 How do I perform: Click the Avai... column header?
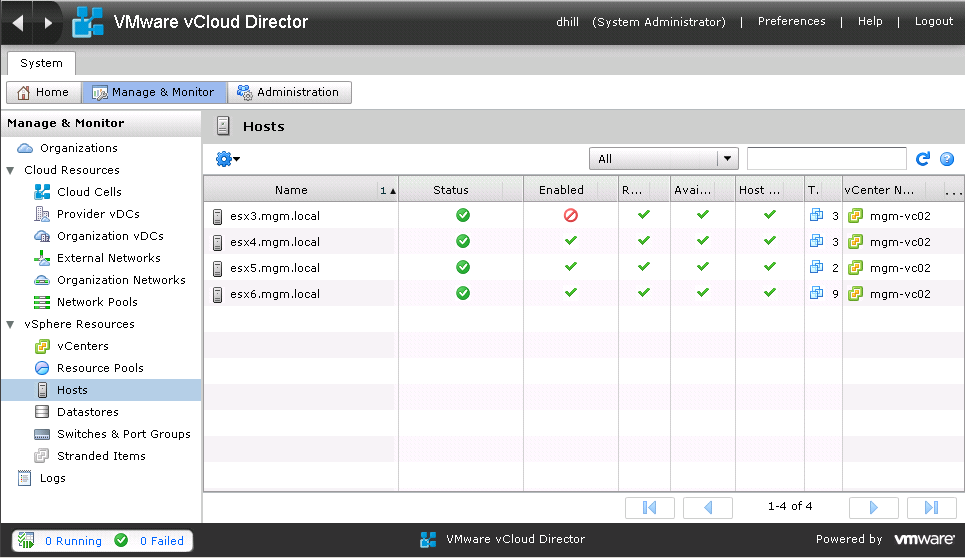pos(703,190)
